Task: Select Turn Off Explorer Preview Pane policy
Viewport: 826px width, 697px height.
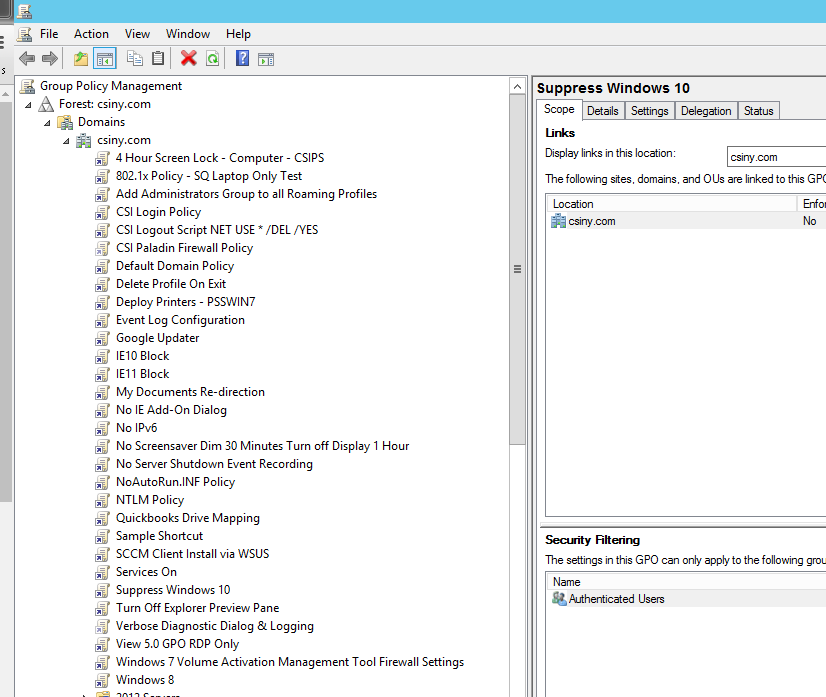Action: [x=198, y=608]
